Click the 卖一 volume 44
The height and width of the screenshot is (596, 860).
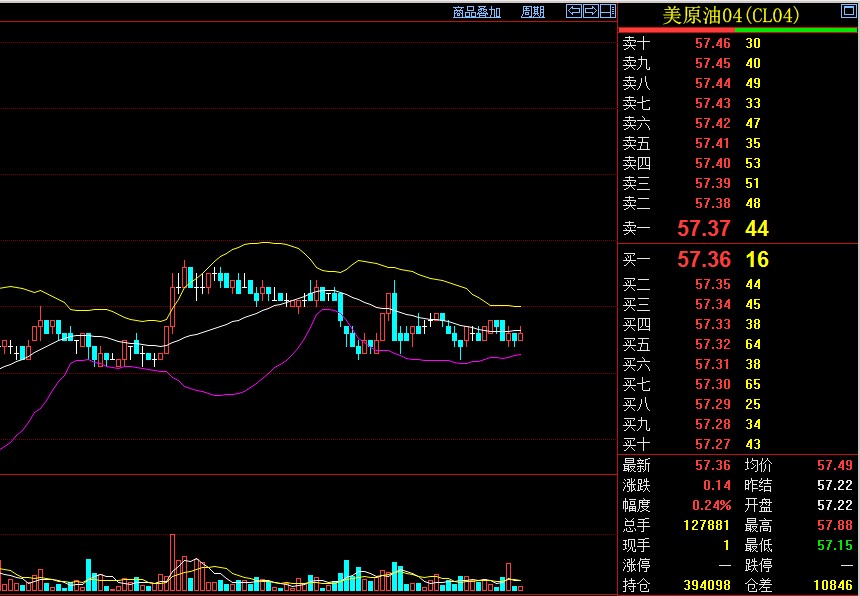[757, 228]
